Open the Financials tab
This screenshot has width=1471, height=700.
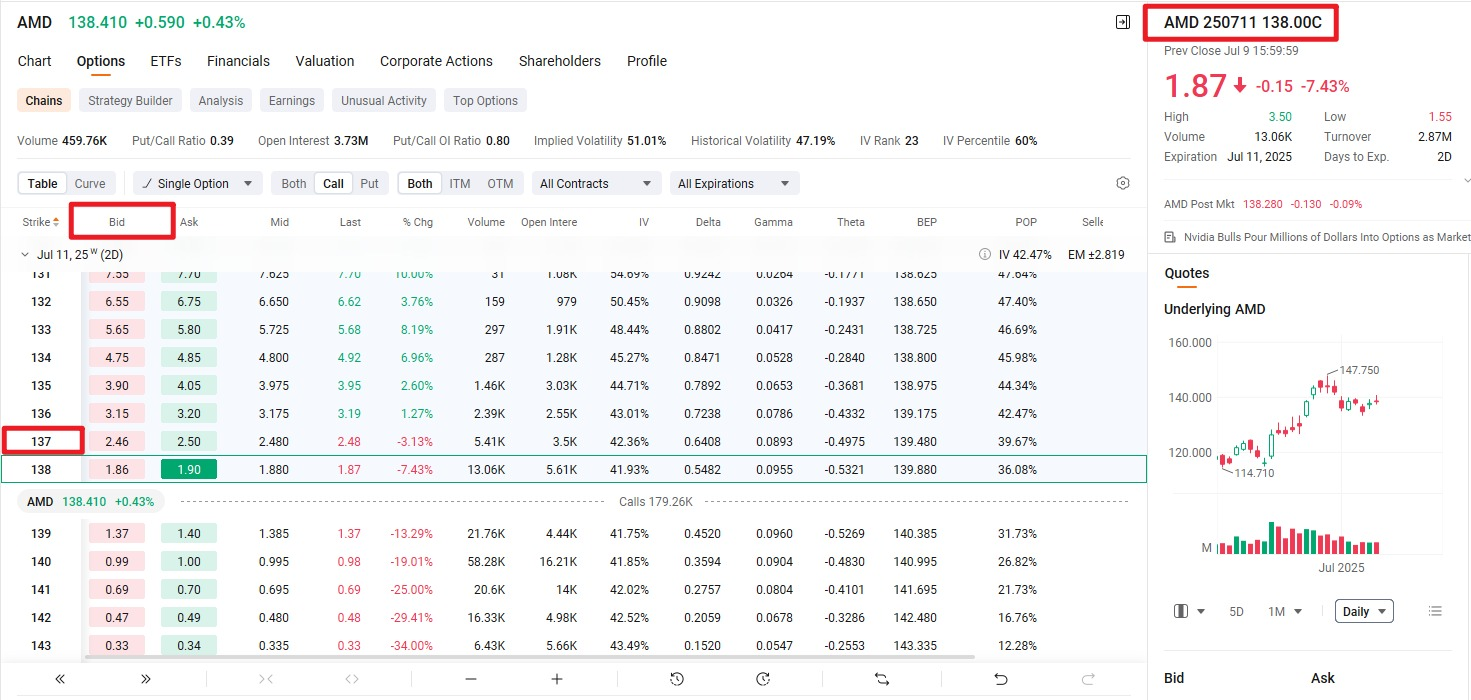click(x=238, y=61)
